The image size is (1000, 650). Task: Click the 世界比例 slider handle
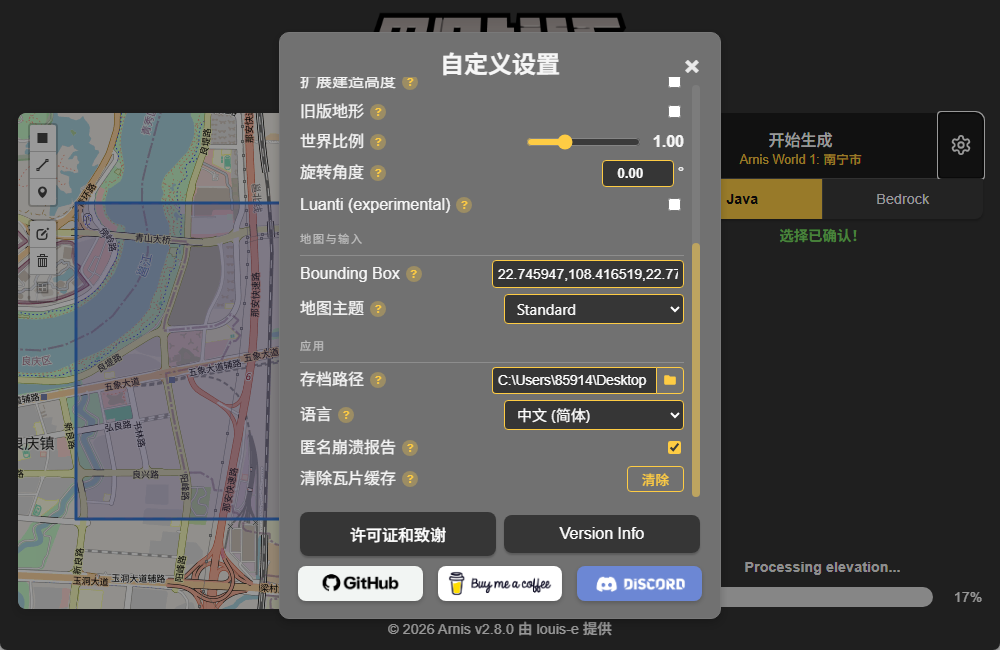point(564,142)
